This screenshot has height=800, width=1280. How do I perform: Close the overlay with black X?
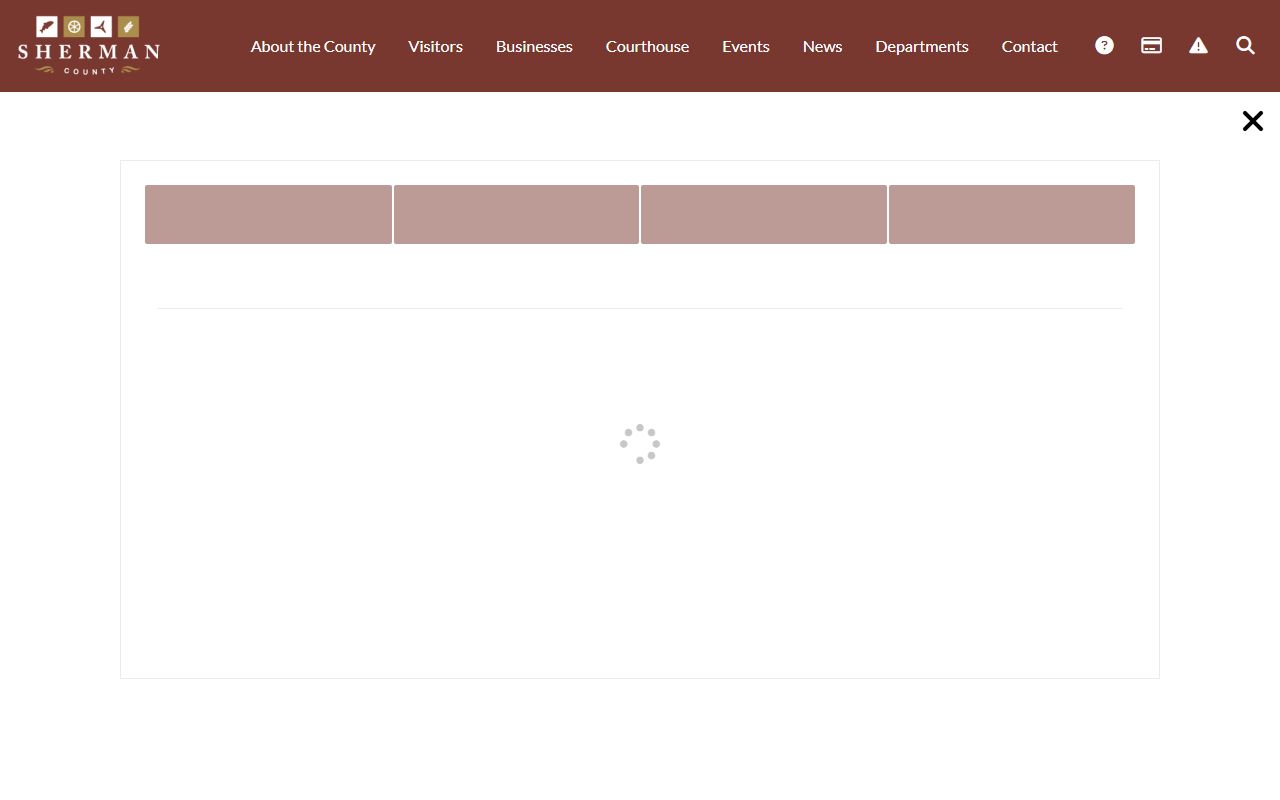pos(1253,121)
